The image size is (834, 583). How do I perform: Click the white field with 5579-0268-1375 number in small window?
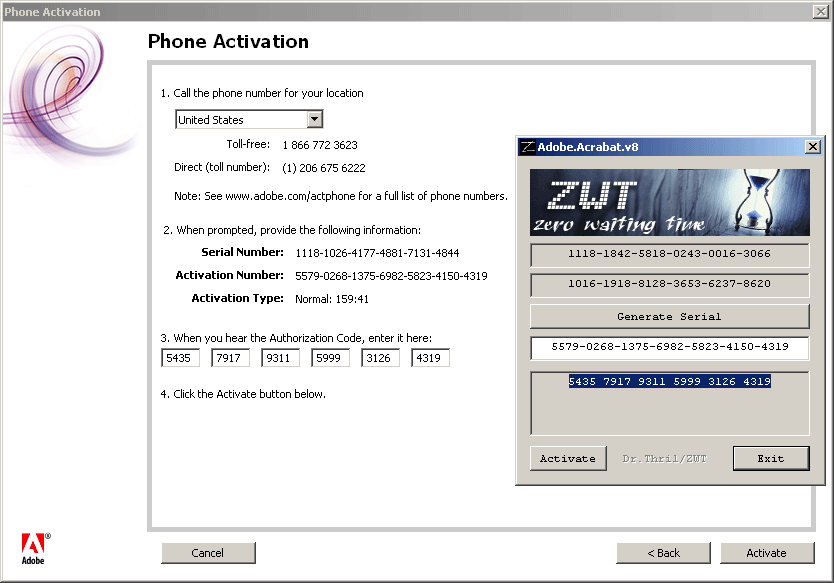(670, 347)
